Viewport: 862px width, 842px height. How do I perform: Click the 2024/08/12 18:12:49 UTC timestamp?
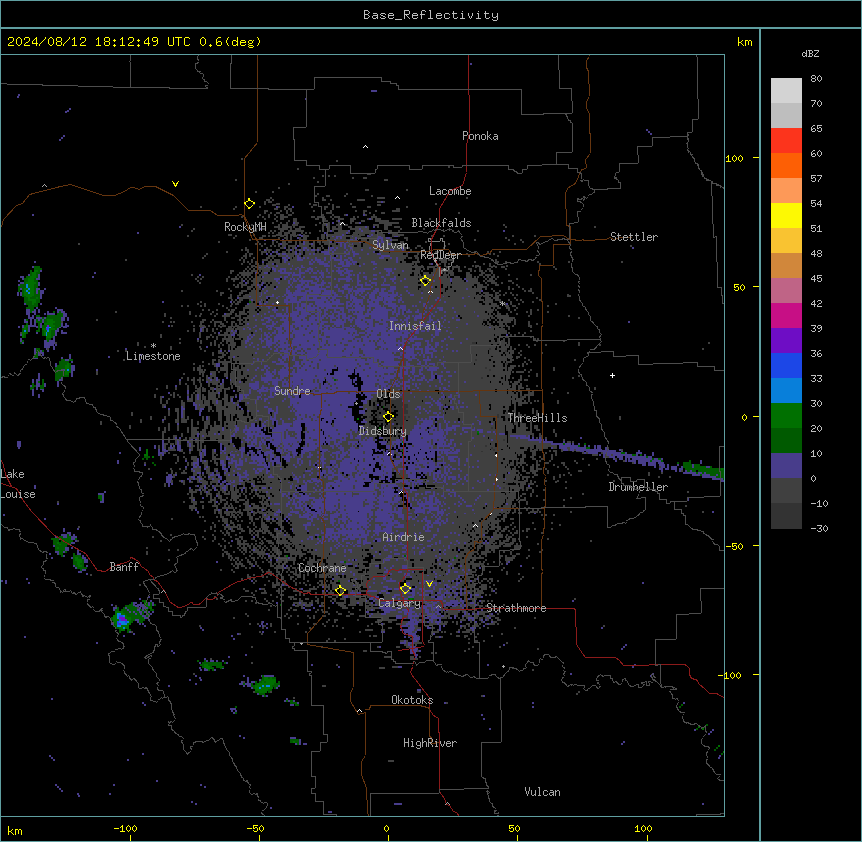point(99,42)
